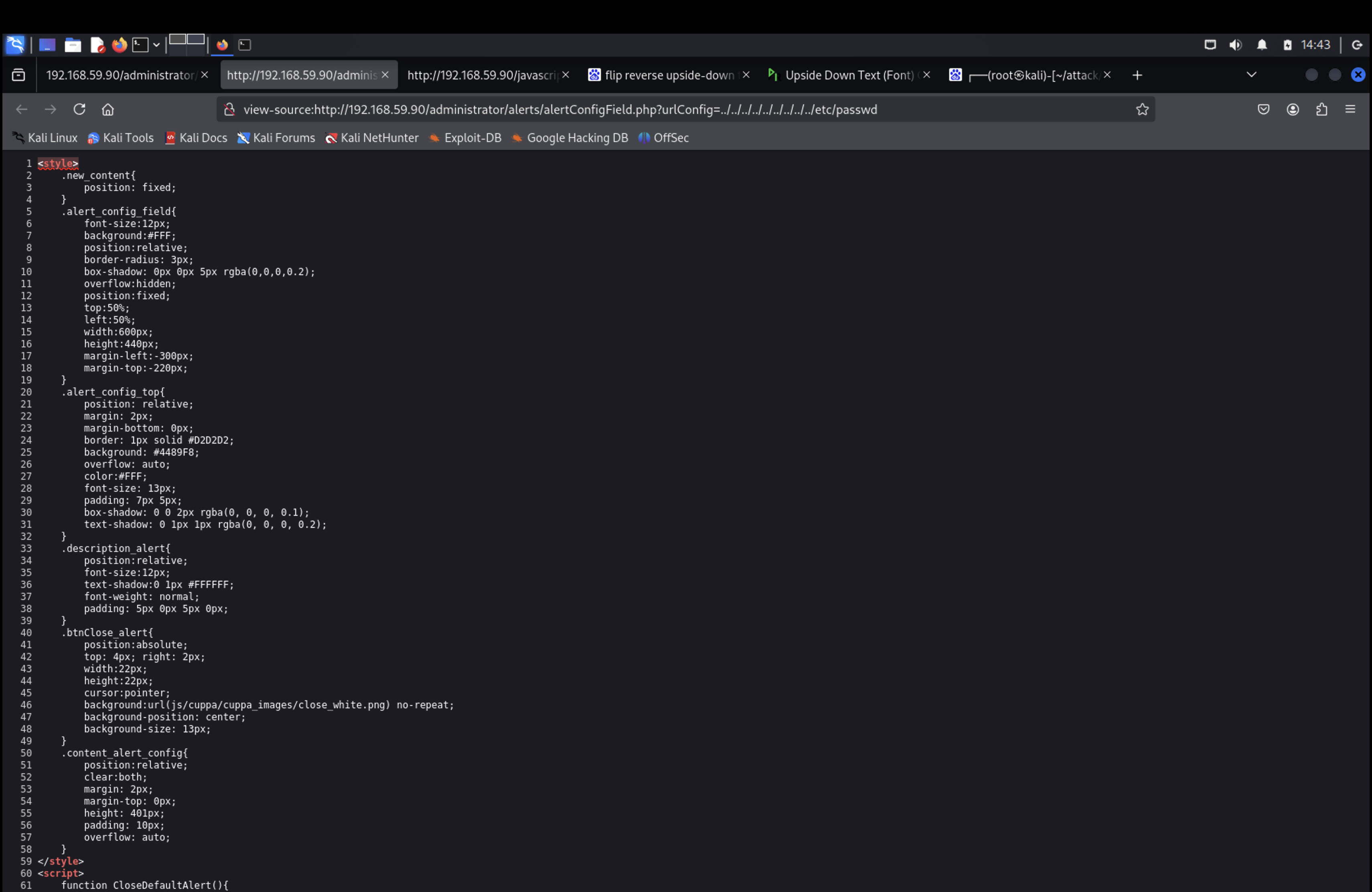Go to the Firefox home page

click(108, 109)
